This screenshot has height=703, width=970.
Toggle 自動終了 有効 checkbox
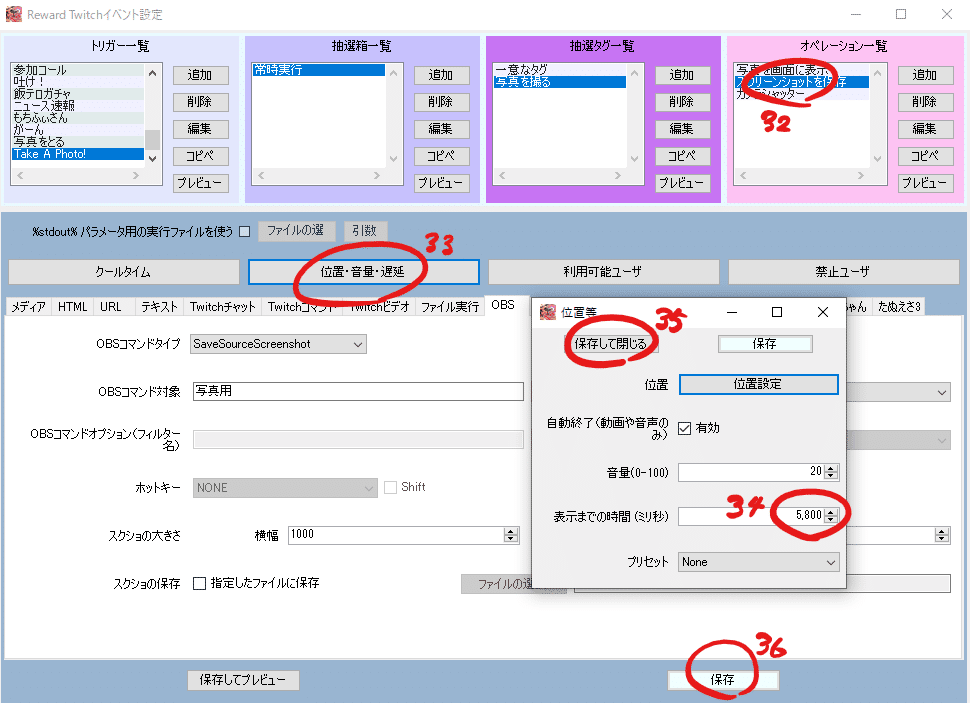click(684, 428)
